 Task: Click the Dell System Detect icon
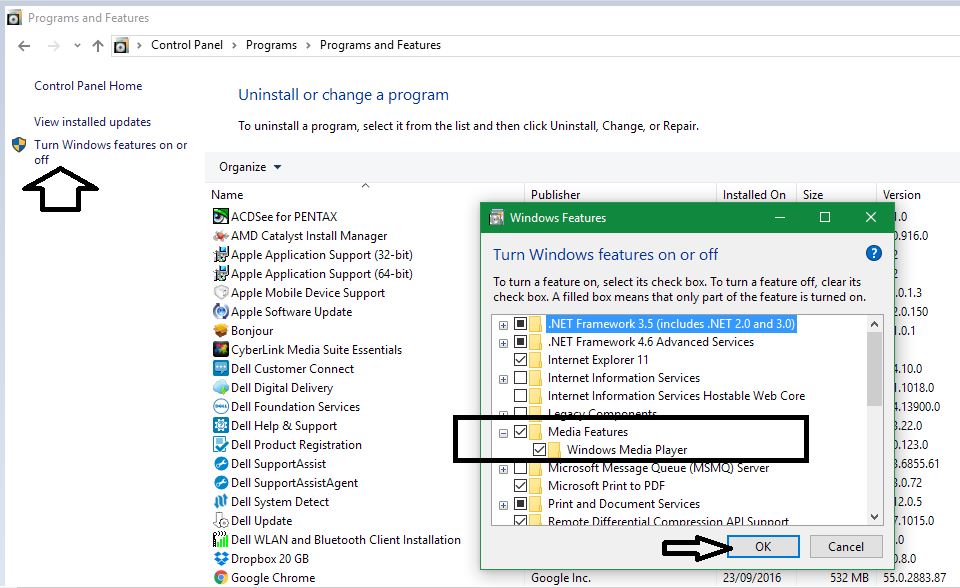pos(220,502)
